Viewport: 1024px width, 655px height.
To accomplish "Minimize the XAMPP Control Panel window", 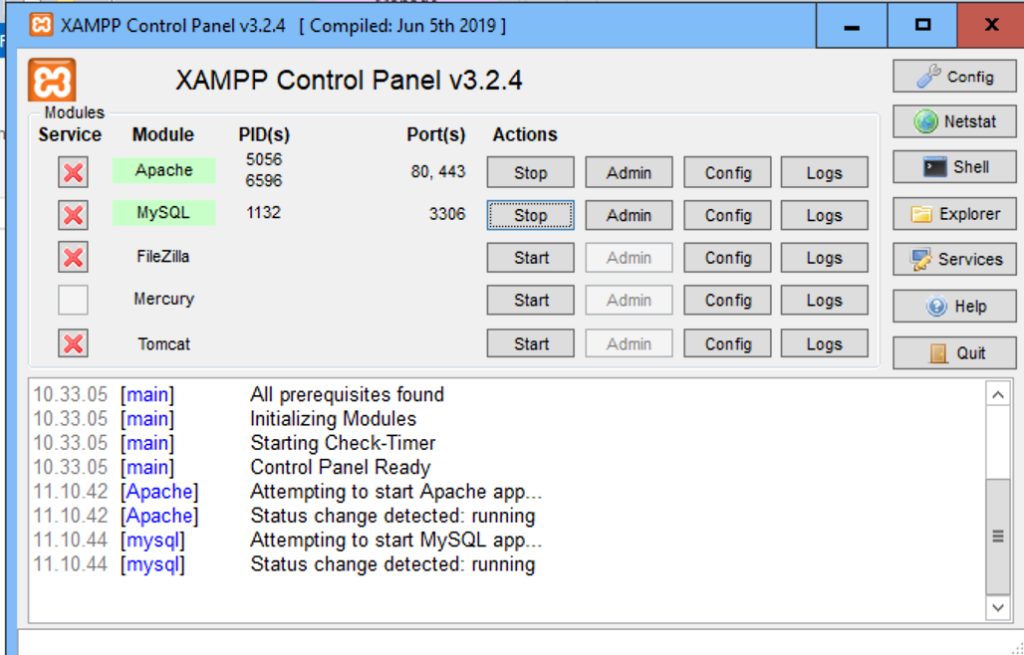I will pyautogui.click(x=852, y=25).
